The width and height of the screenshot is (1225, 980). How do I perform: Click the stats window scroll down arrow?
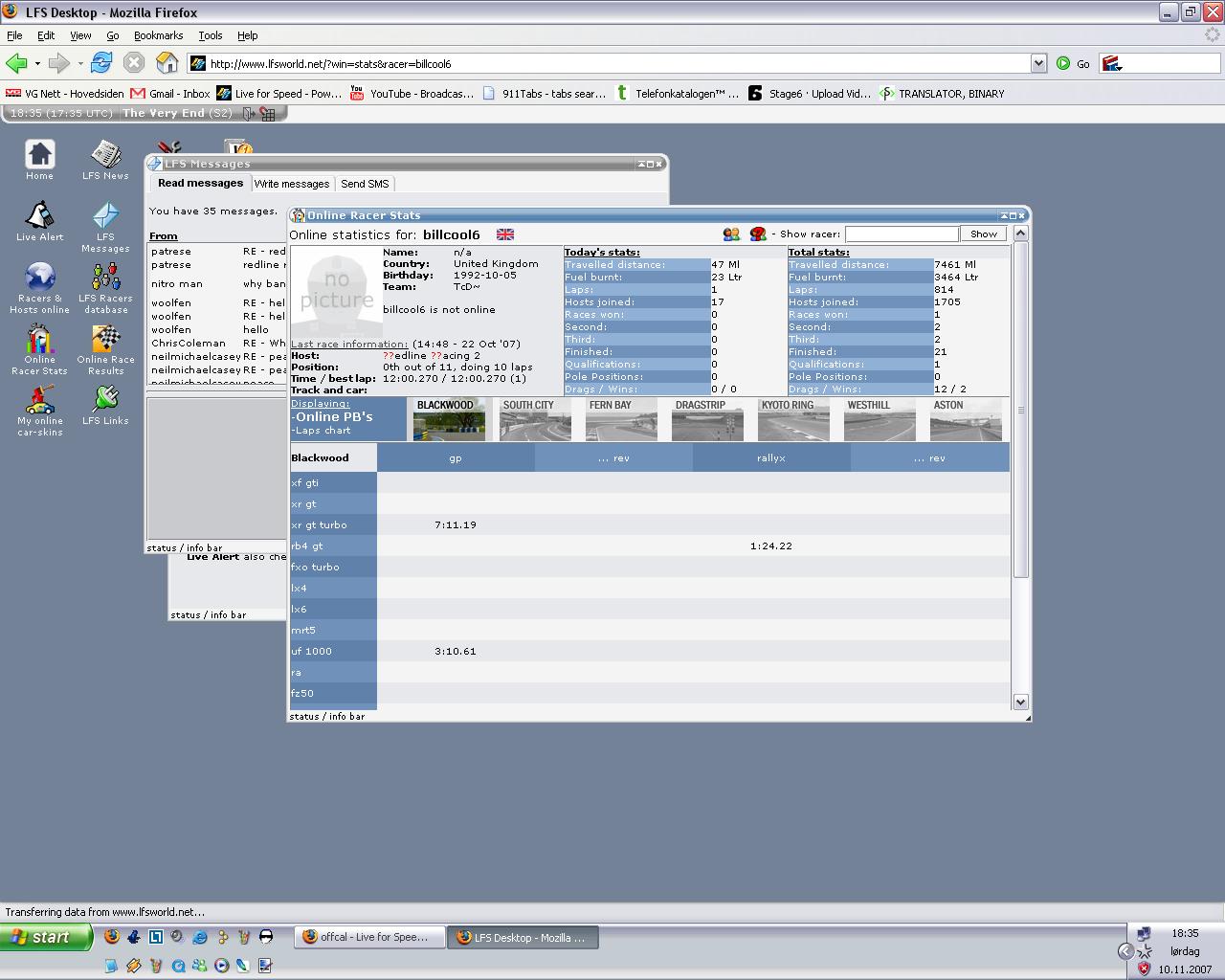(1020, 702)
